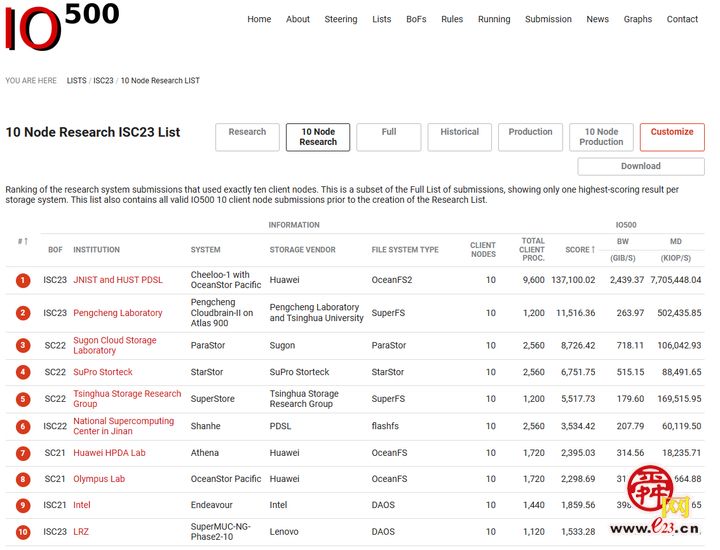This screenshot has height=550, width=720.
Task: Follow the ISC23 breadcrumb link
Action: click(103, 80)
